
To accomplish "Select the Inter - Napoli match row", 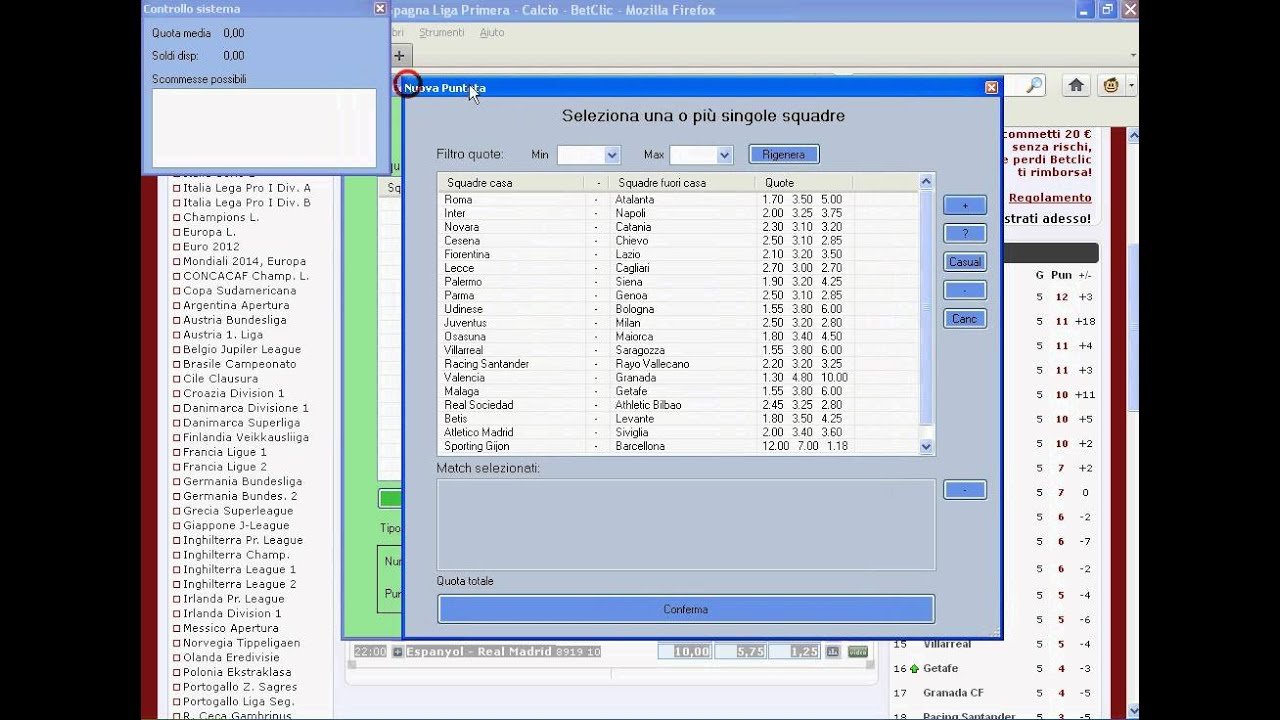I will [x=678, y=214].
